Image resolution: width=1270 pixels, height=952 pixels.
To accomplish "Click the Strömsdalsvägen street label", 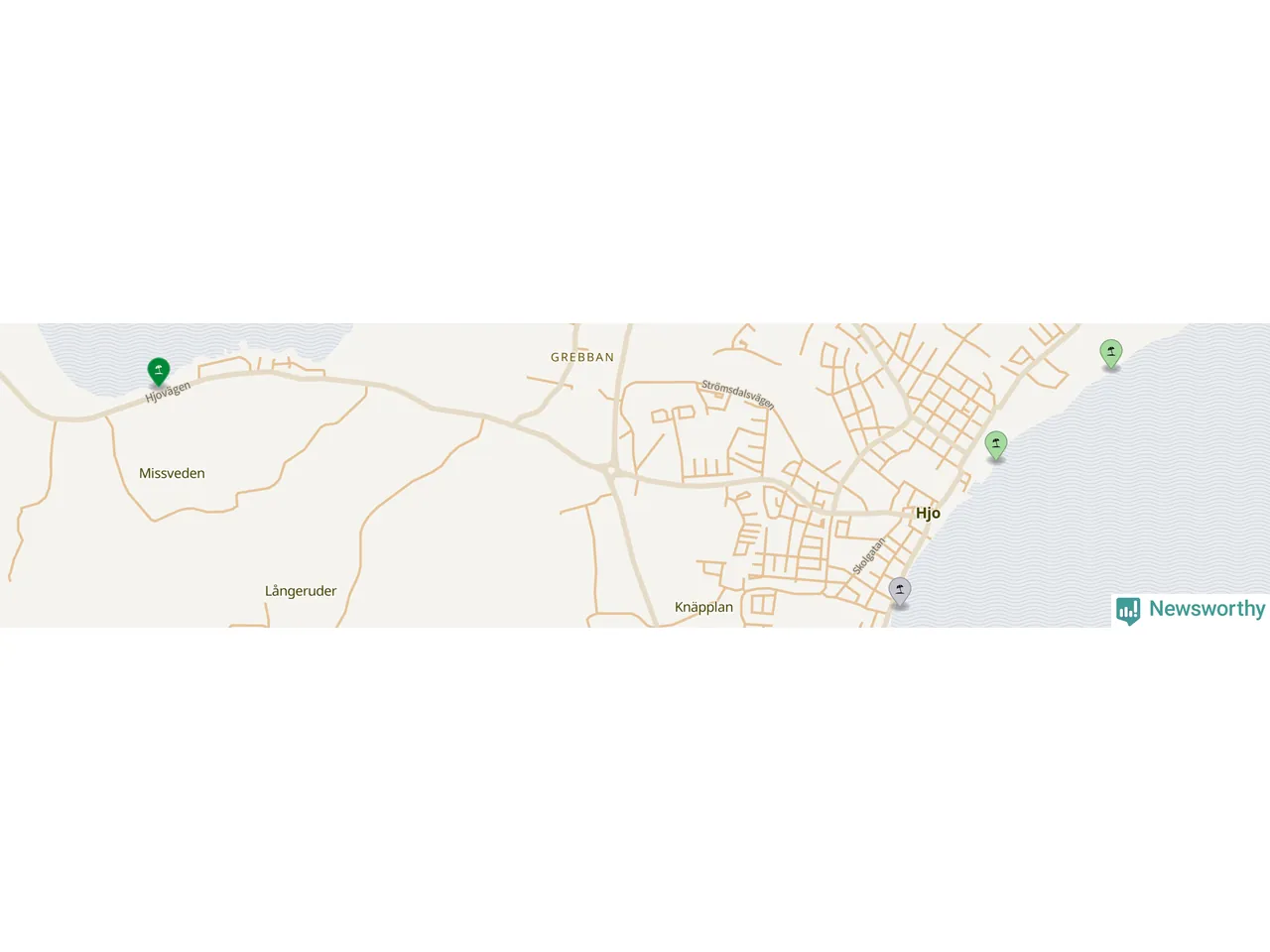I will (x=737, y=394).
